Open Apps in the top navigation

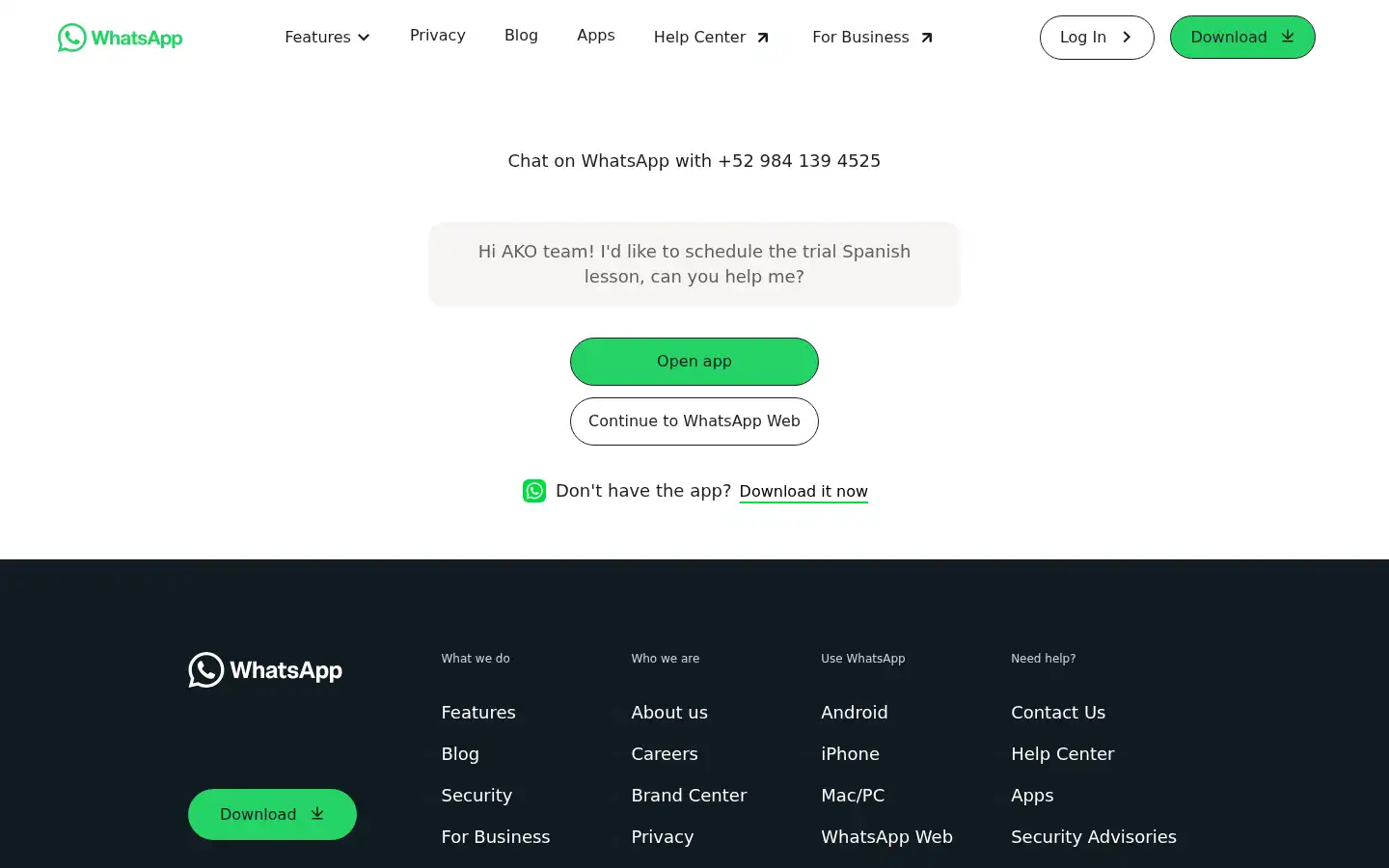click(x=596, y=36)
